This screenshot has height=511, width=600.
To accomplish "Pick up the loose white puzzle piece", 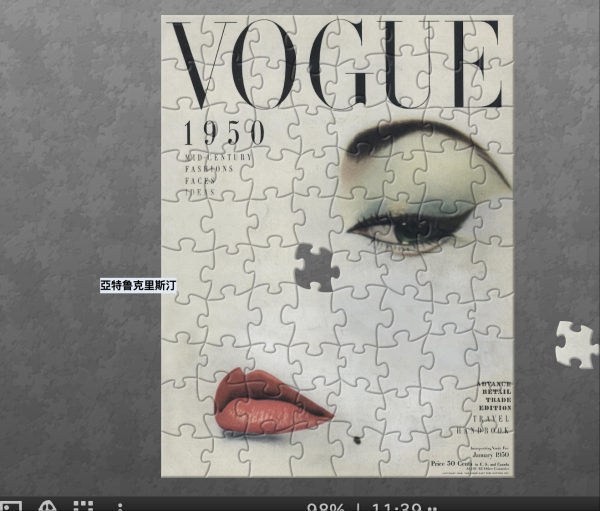I will (577, 344).
